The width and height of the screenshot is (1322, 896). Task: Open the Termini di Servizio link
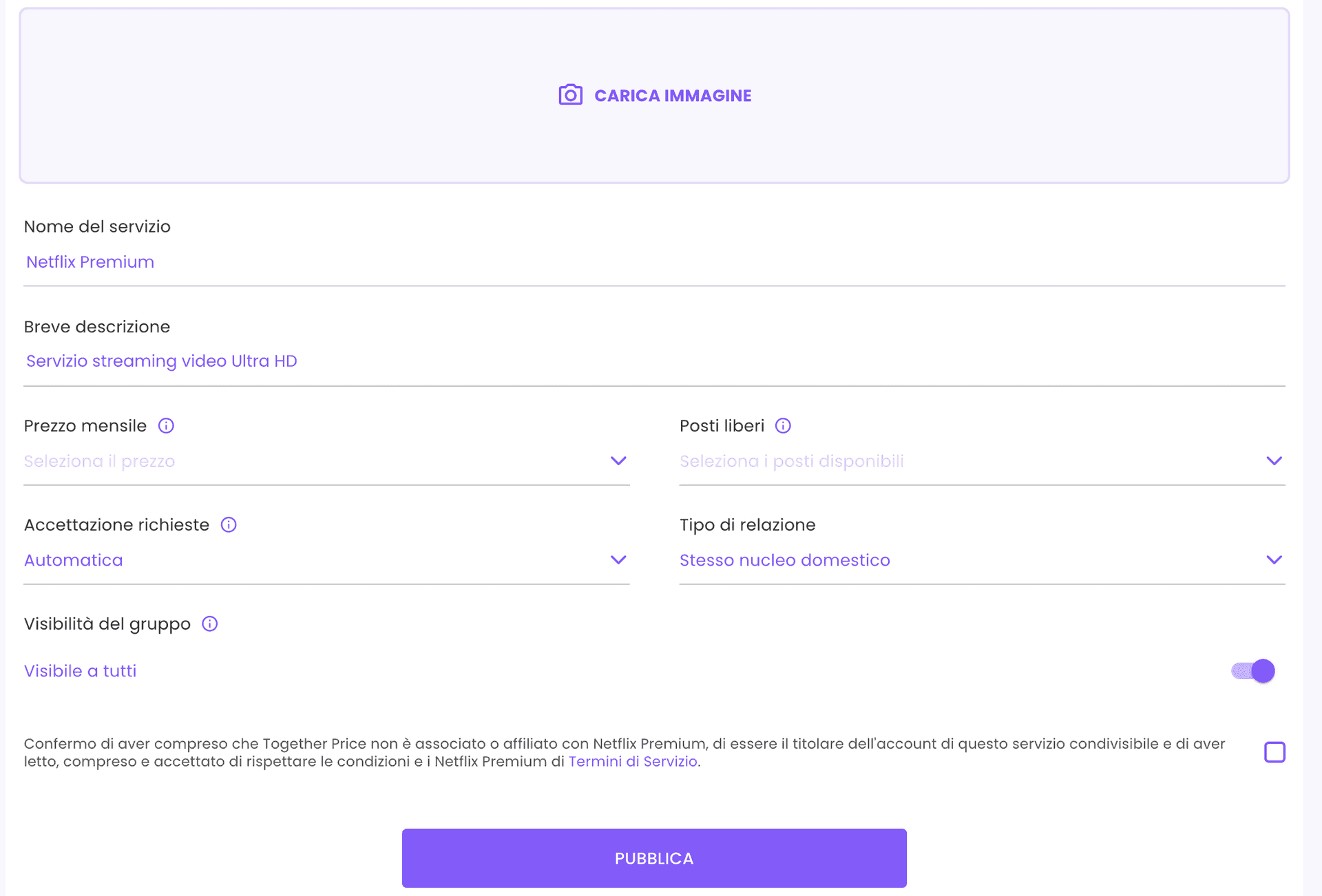[633, 762]
